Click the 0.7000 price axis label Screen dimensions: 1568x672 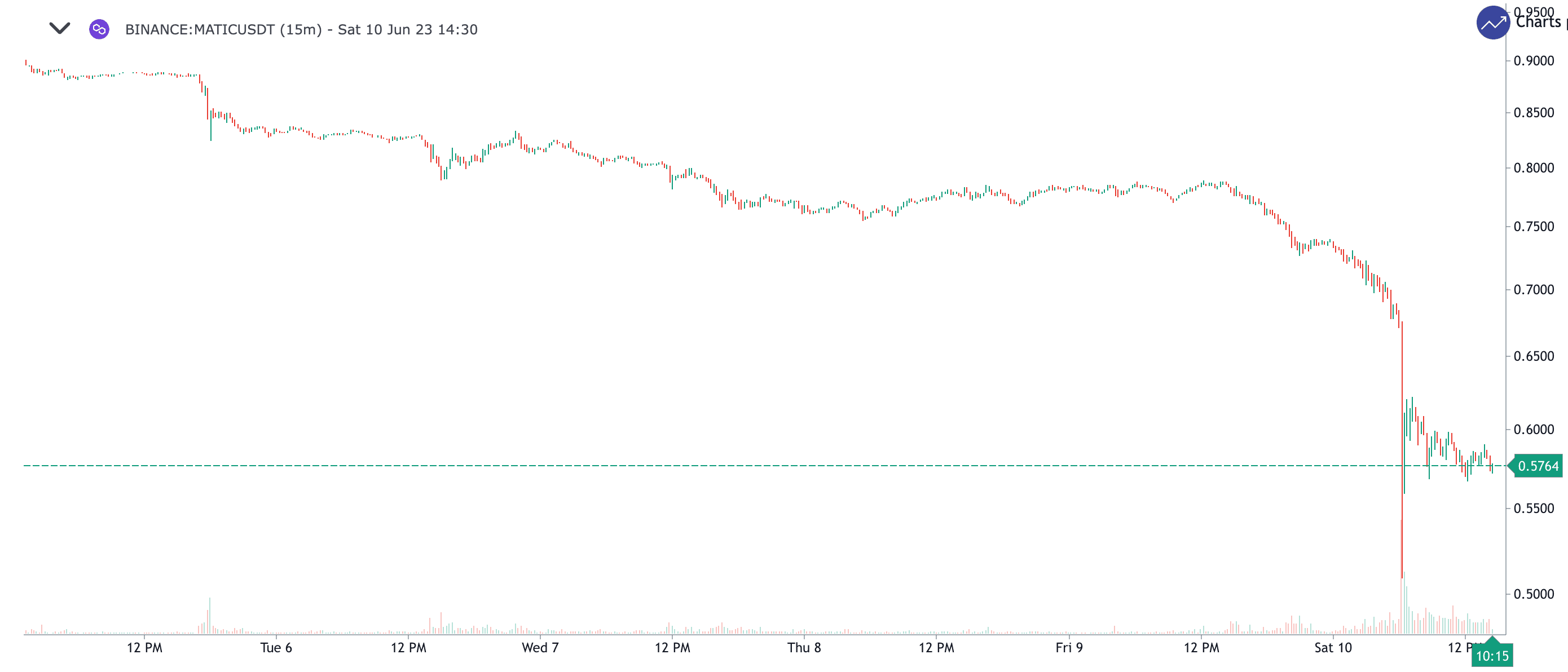coord(1533,290)
